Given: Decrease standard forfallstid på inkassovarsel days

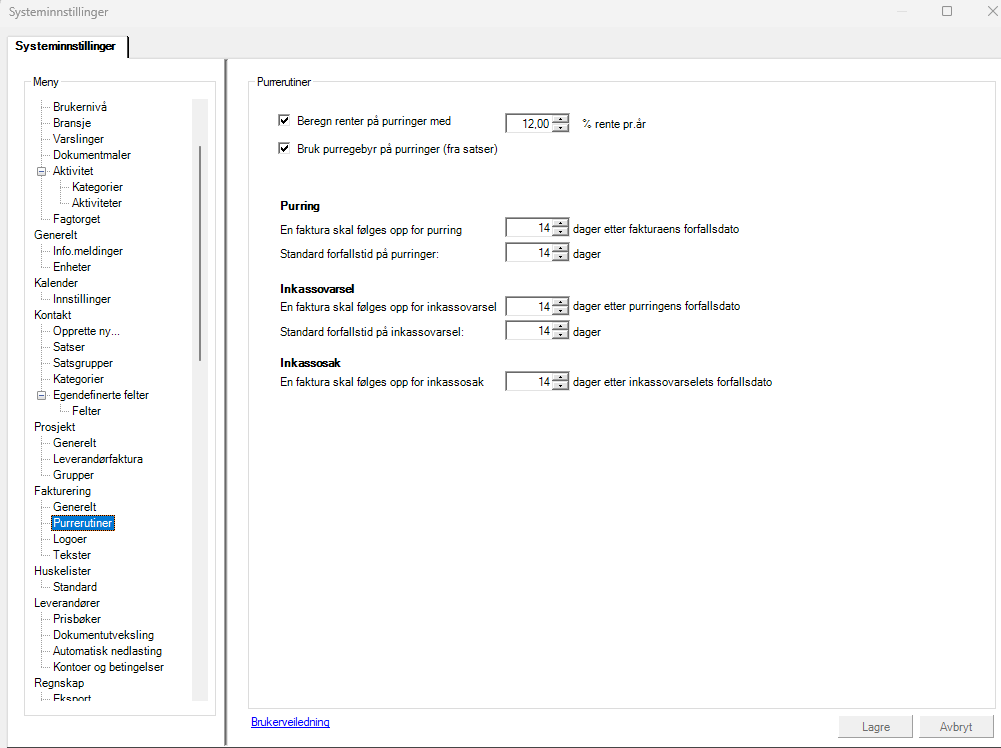Looking at the screenshot, I should (560, 334).
